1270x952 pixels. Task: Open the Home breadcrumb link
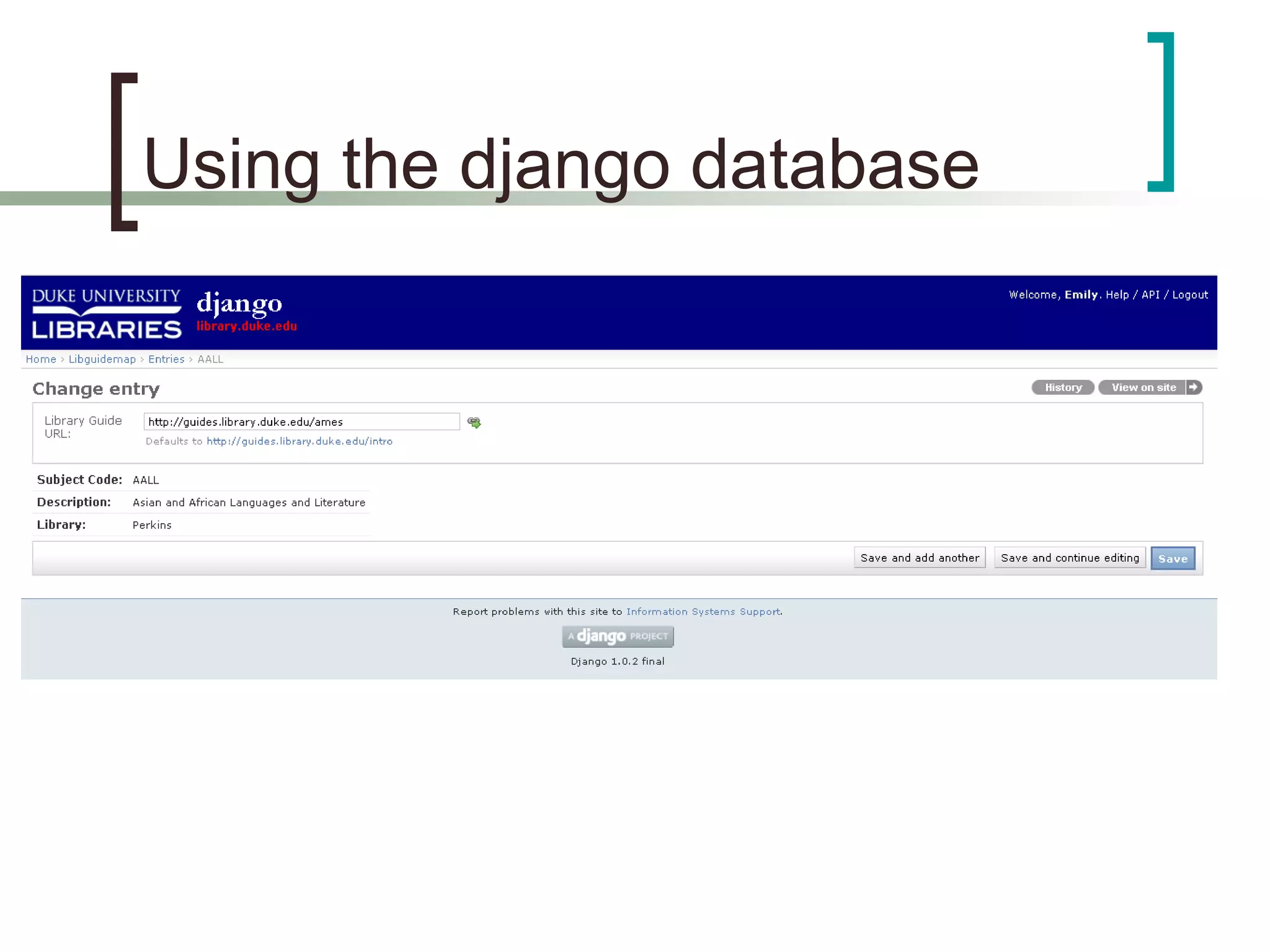41,359
